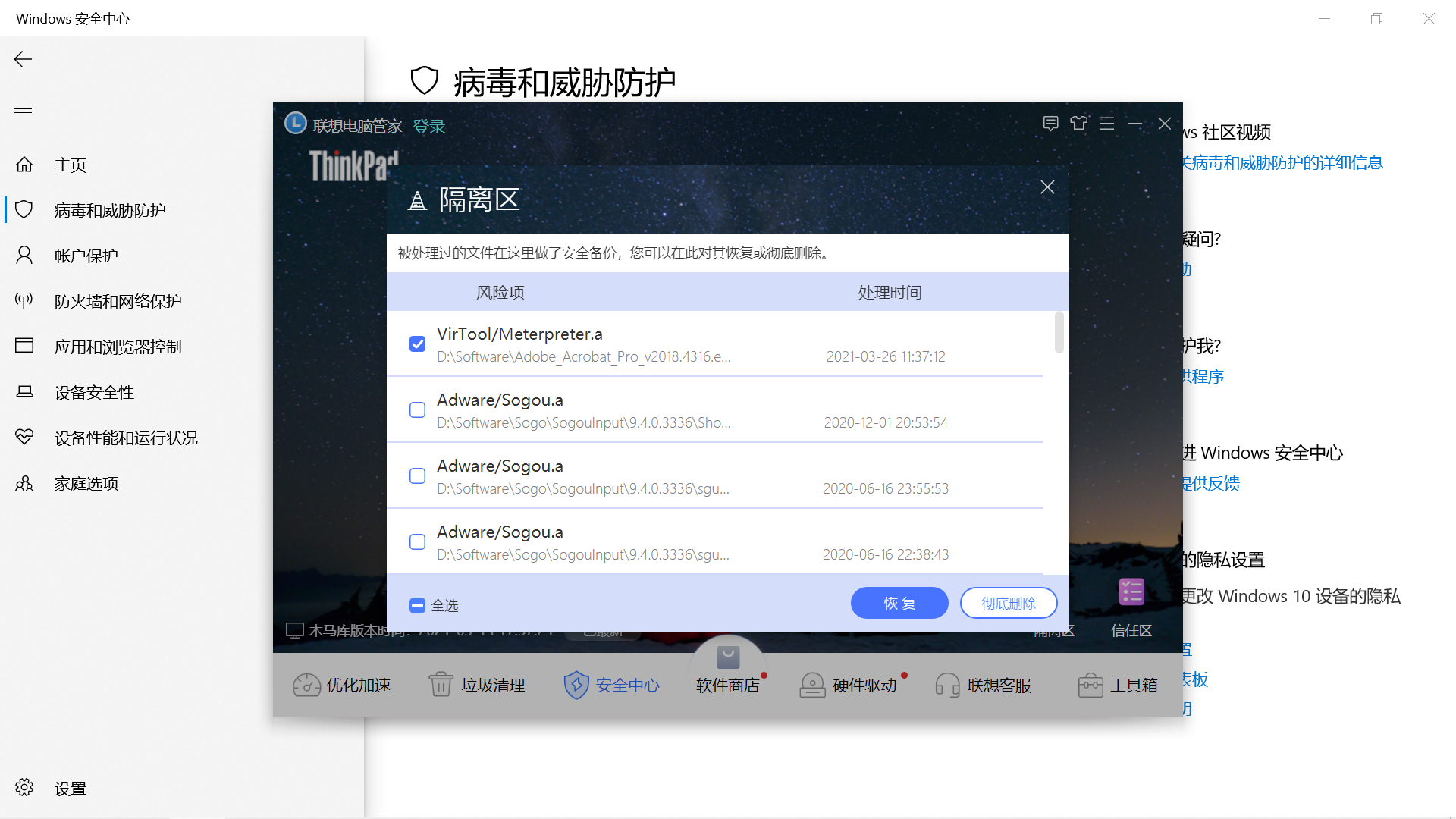This screenshot has width=1456, height=819.
Task: Open the 工具箱 toolbox icon
Action: pos(1090,685)
